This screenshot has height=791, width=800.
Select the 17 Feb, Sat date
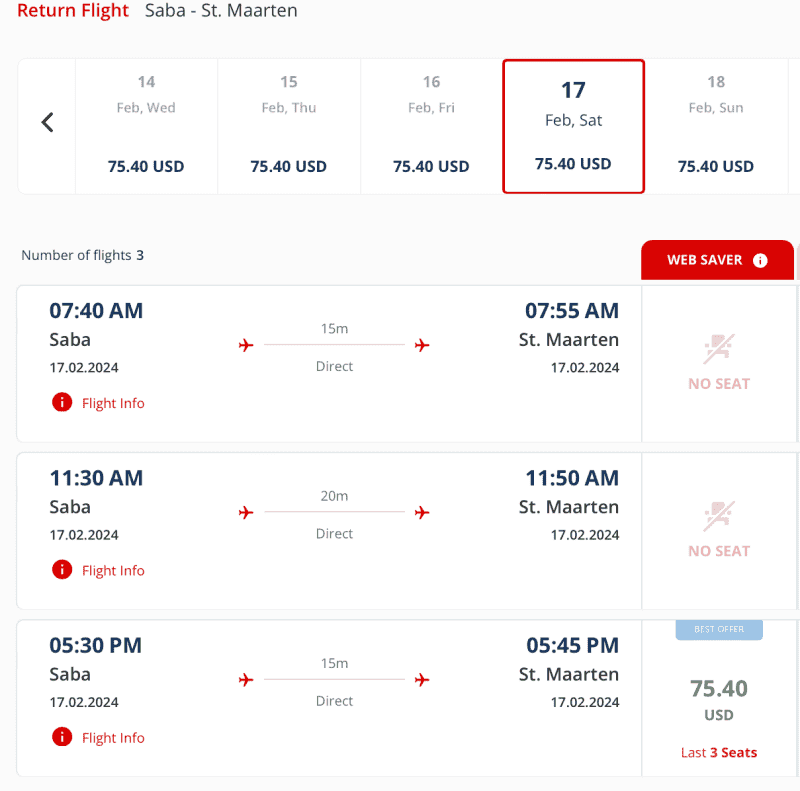coord(573,126)
